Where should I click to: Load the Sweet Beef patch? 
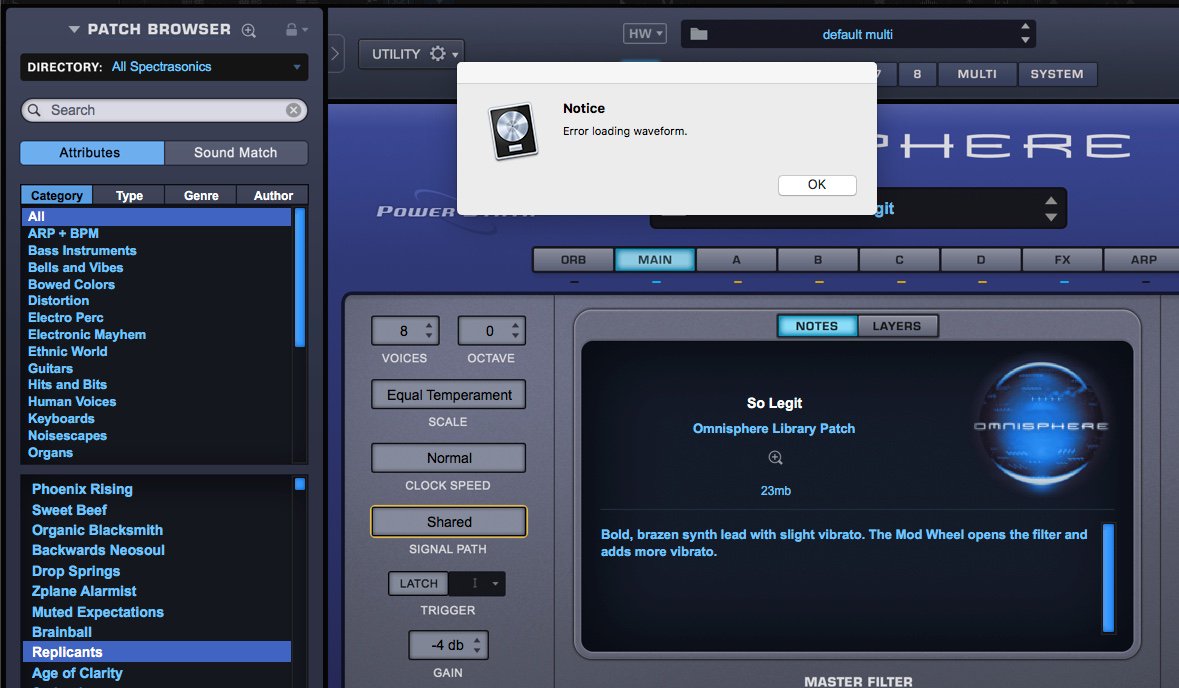click(69, 510)
